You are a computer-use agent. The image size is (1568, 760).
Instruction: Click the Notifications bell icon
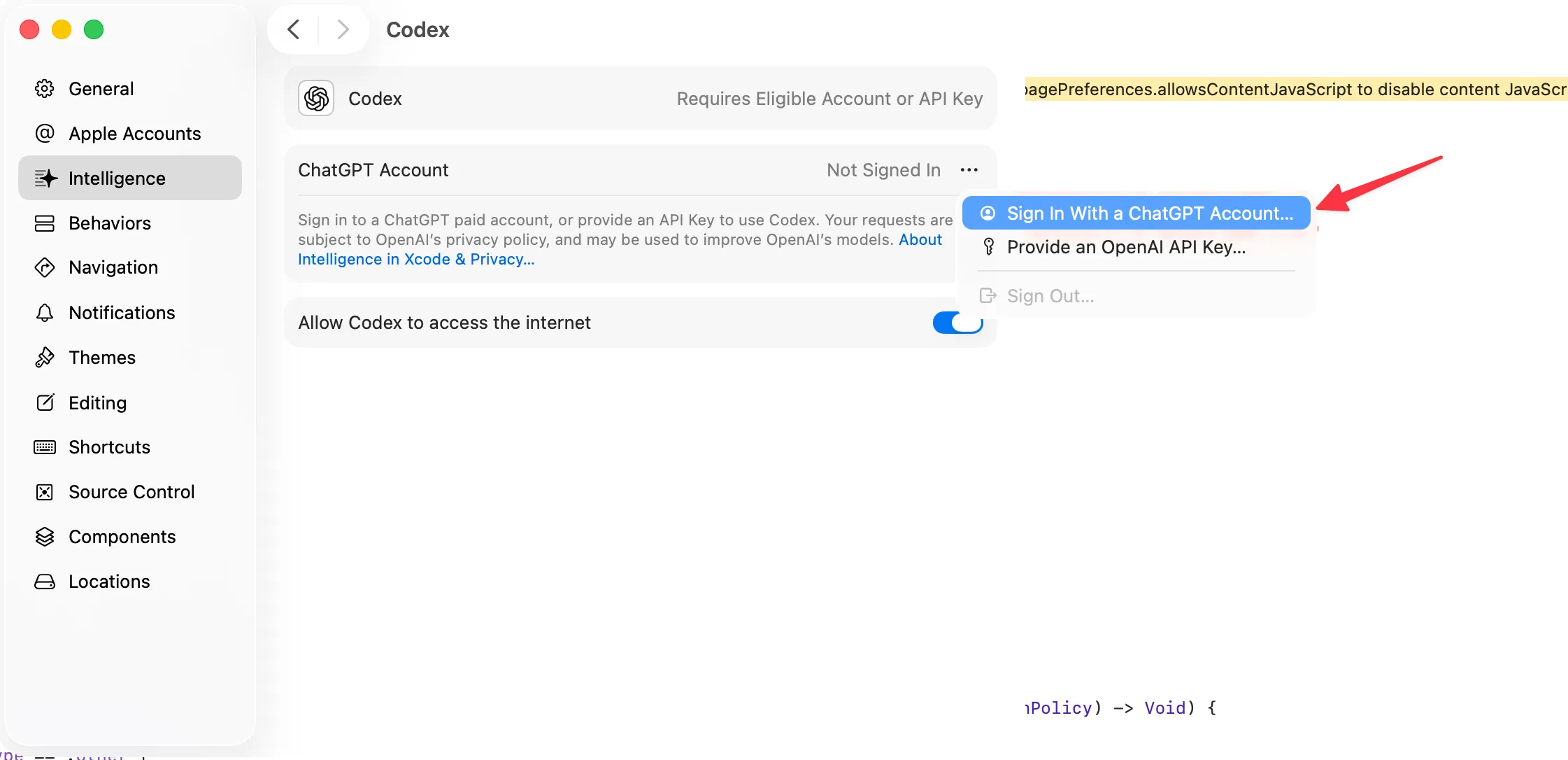pos(45,313)
